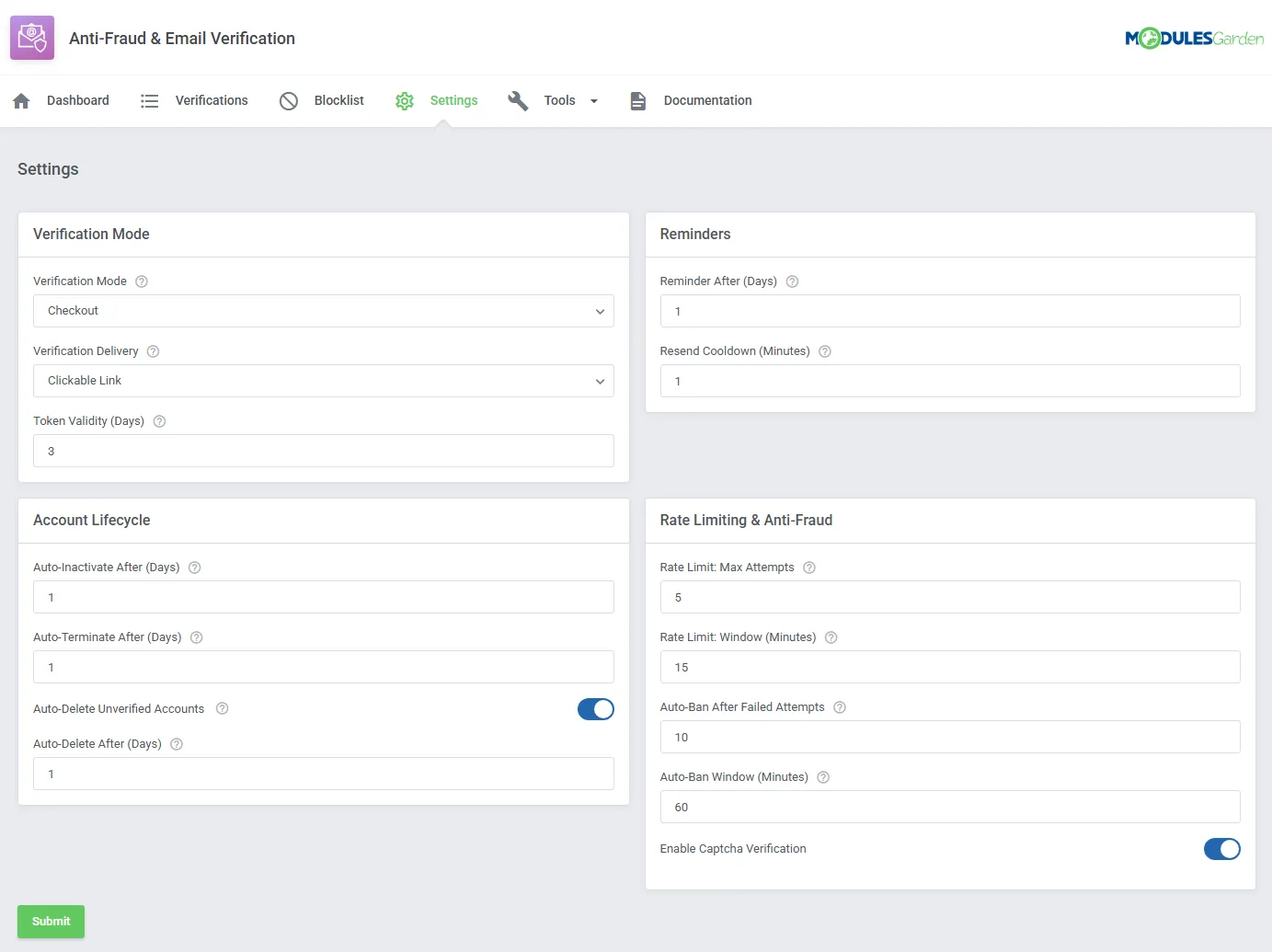Screen dimensions: 1272x952
Task: Click help icon next to Verification Mode label
Action: coord(142,281)
